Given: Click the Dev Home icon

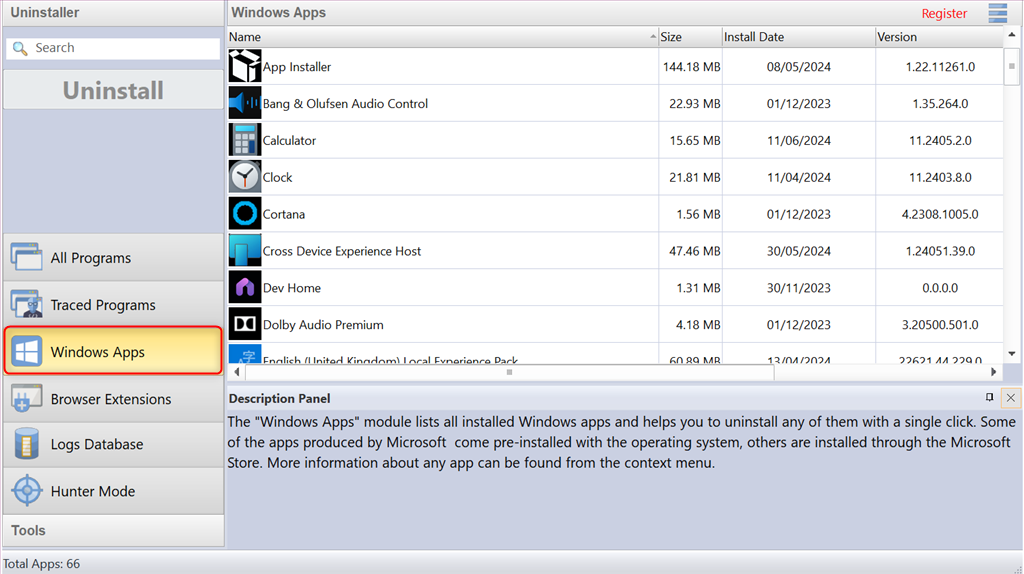Looking at the screenshot, I should pyautogui.click(x=245, y=287).
